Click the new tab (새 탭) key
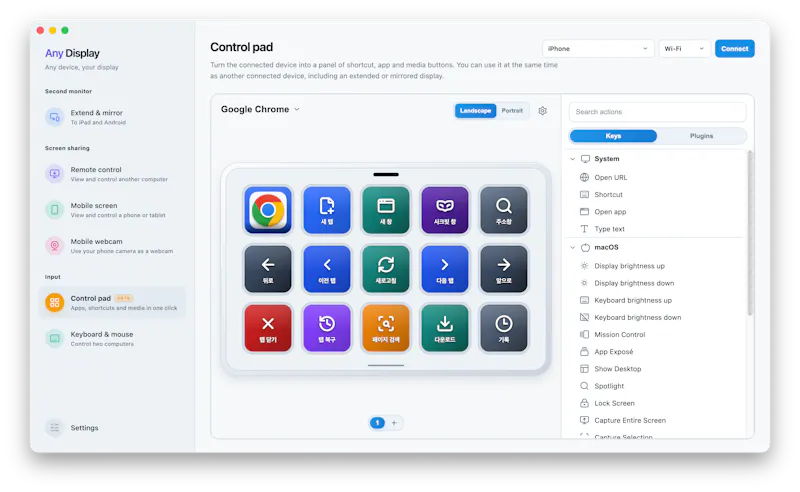This screenshot has height=492, width=800. click(327, 210)
